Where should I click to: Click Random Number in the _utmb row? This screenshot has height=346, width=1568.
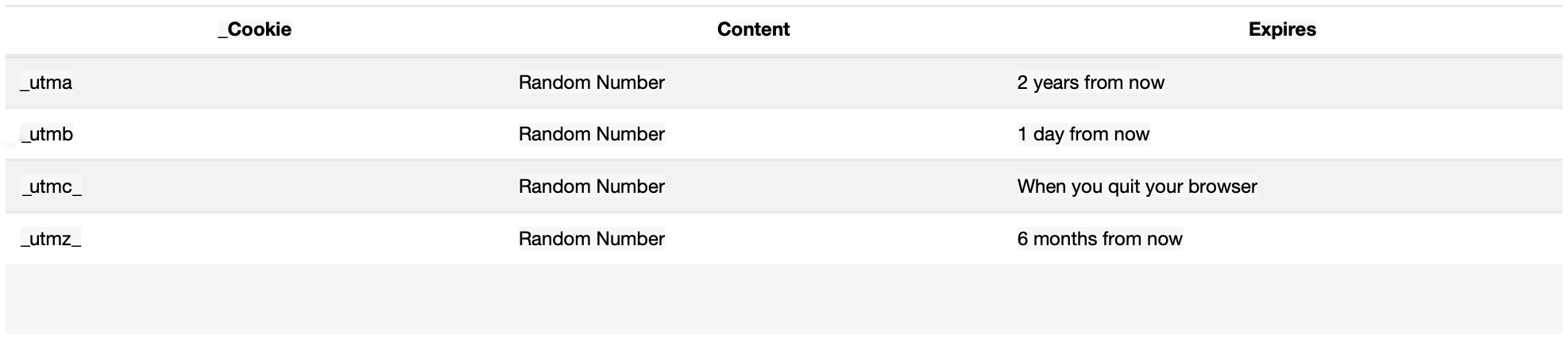pyautogui.click(x=592, y=134)
